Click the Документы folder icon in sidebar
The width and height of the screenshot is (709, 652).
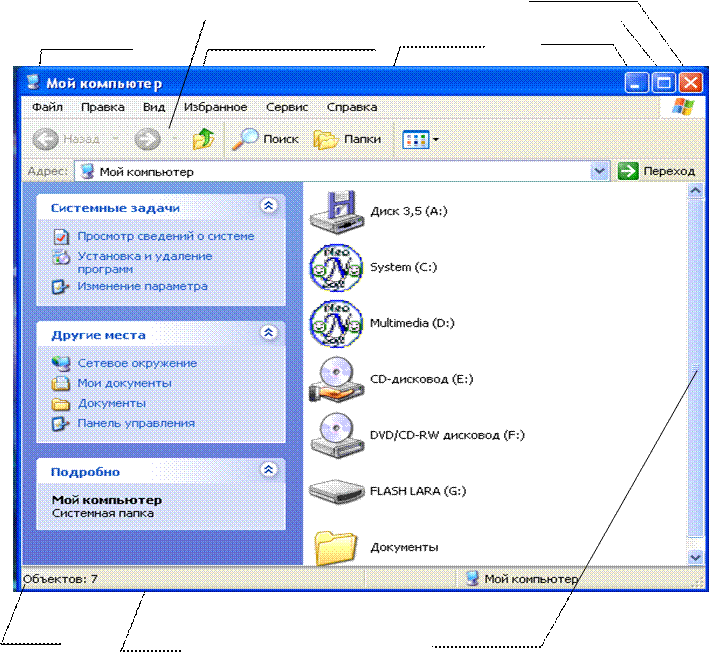pos(61,404)
